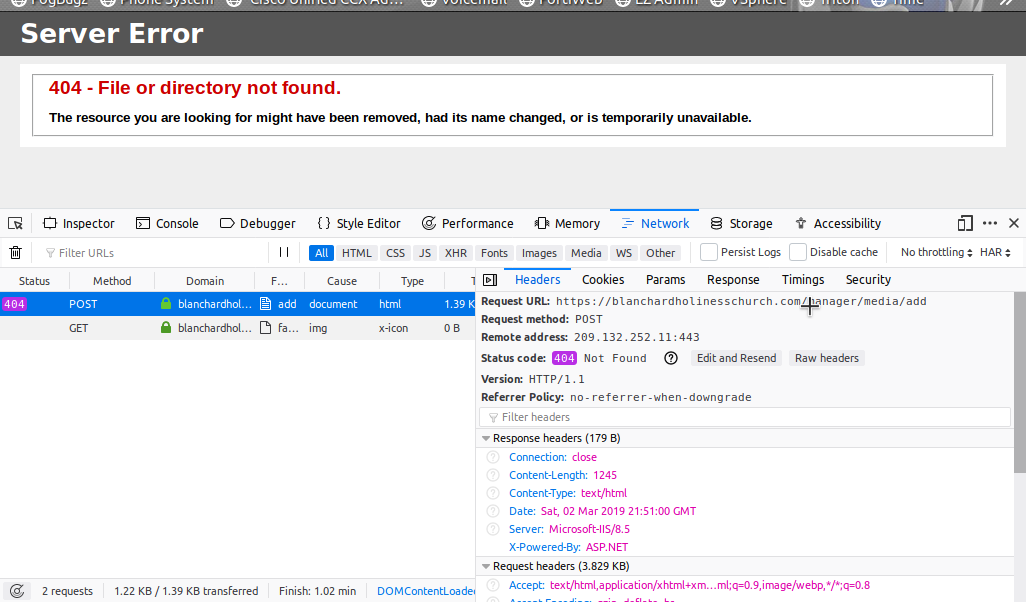Collapse the Response headers section
Image resolution: width=1026 pixels, height=602 pixels.
(486, 438)
